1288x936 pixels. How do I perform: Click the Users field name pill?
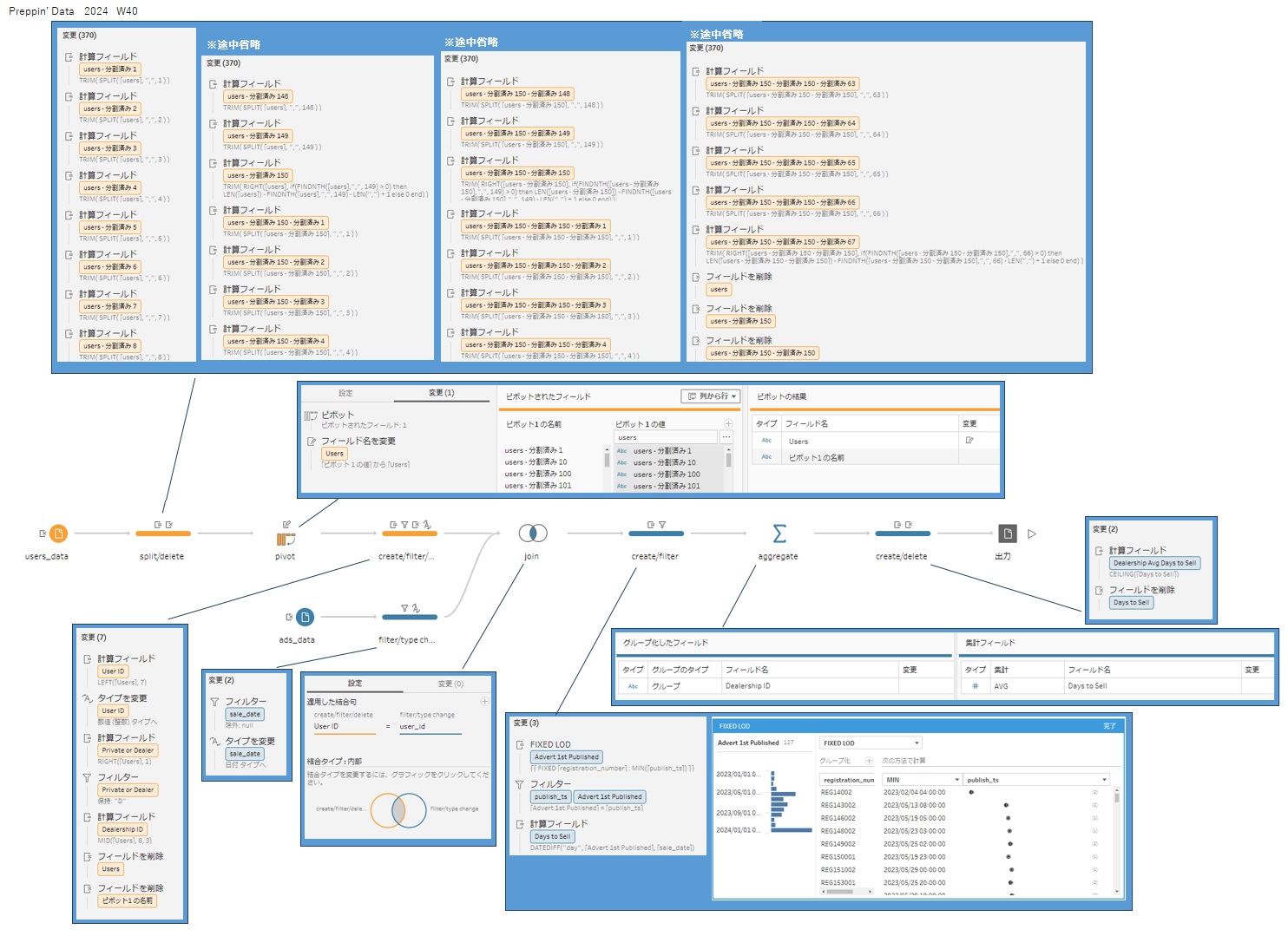point(334,454)
